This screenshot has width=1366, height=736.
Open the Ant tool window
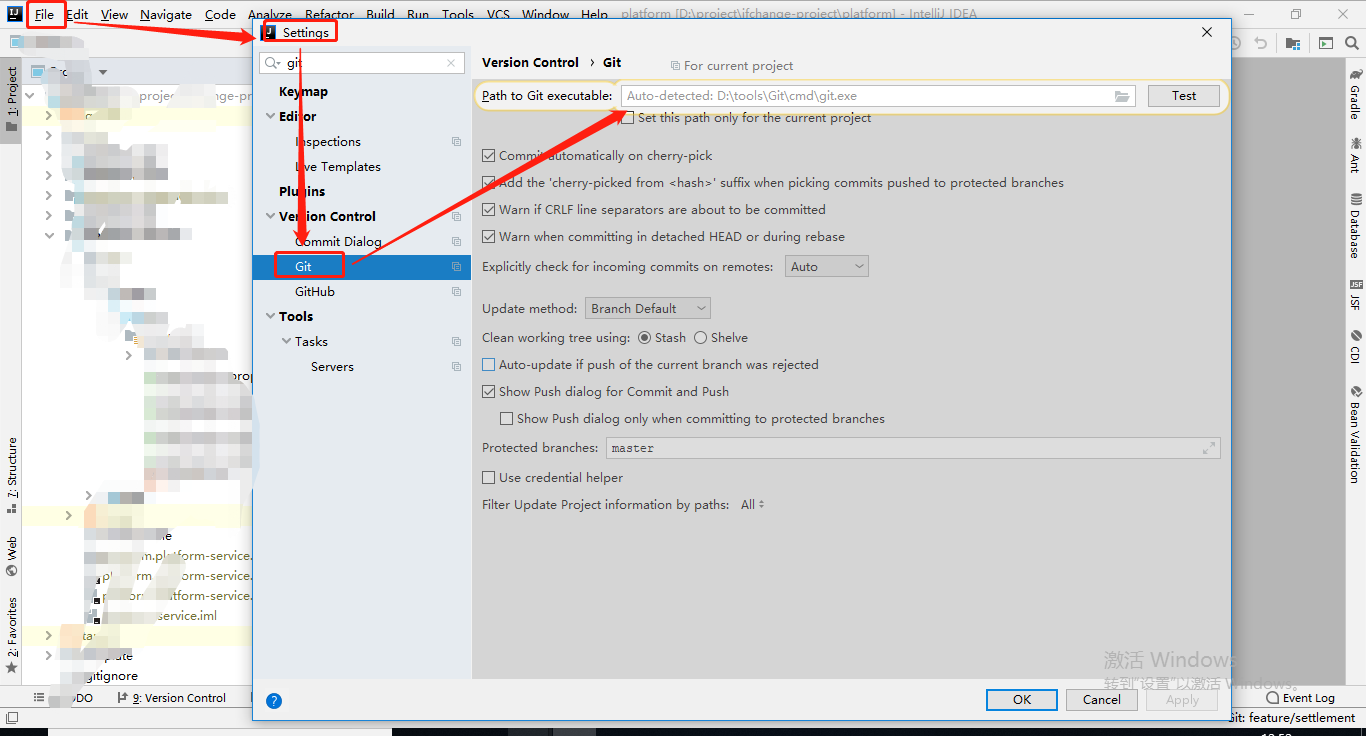click(1356, 154)
